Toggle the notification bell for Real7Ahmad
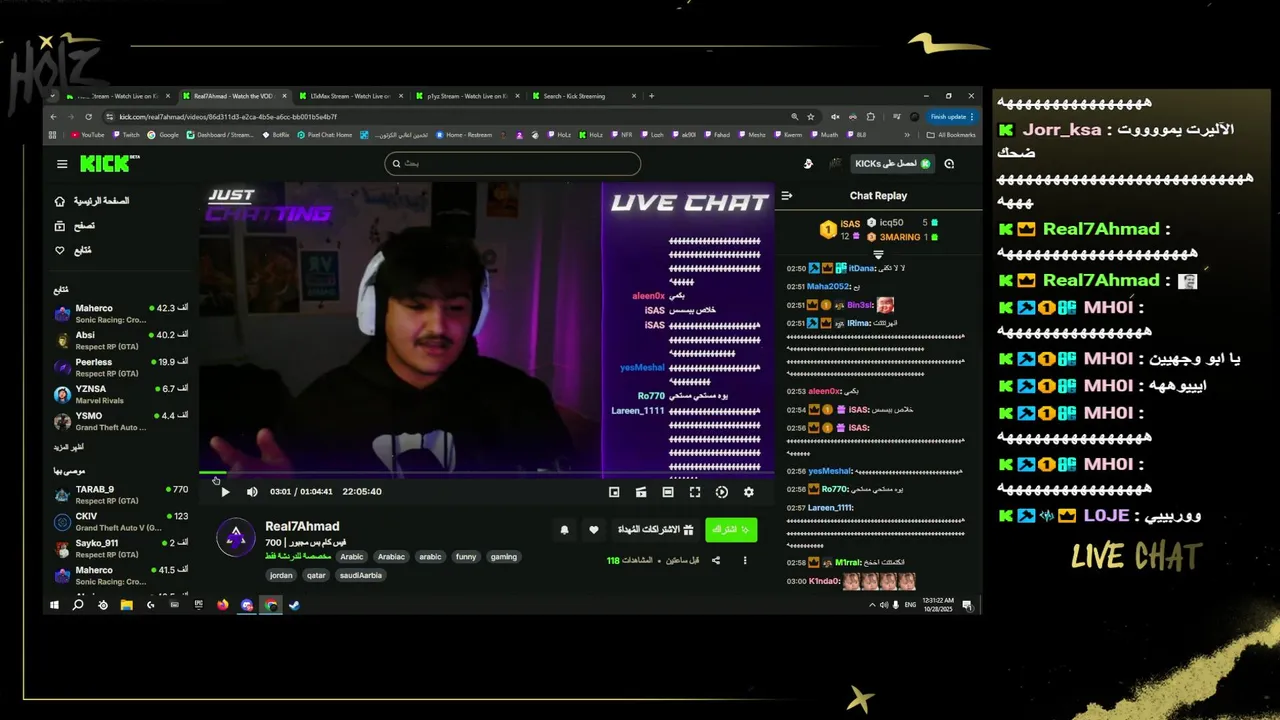 click(564, 530)
